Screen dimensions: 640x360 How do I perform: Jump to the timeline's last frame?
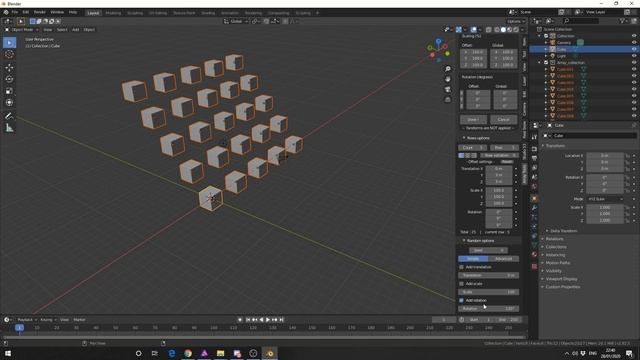281,320
